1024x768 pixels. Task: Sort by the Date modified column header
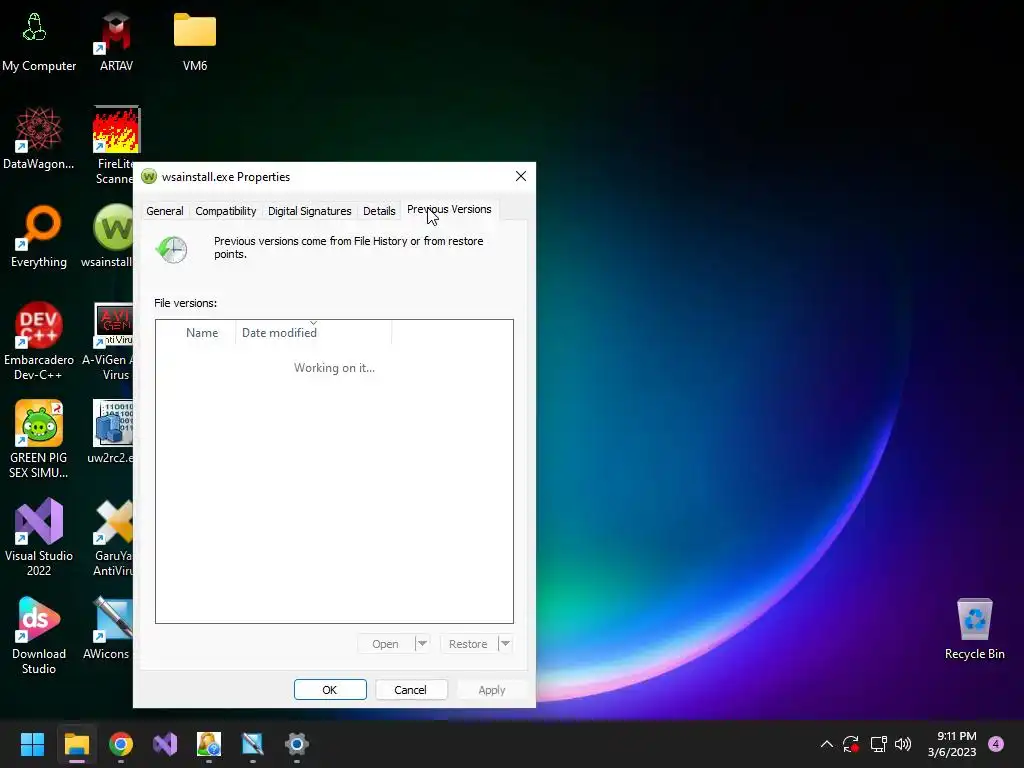(313, 332)
